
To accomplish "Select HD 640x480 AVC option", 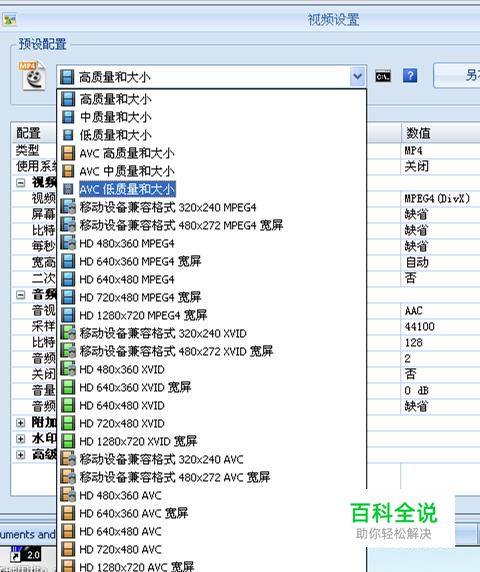I will pyautogui.click(x=212, y=531).
